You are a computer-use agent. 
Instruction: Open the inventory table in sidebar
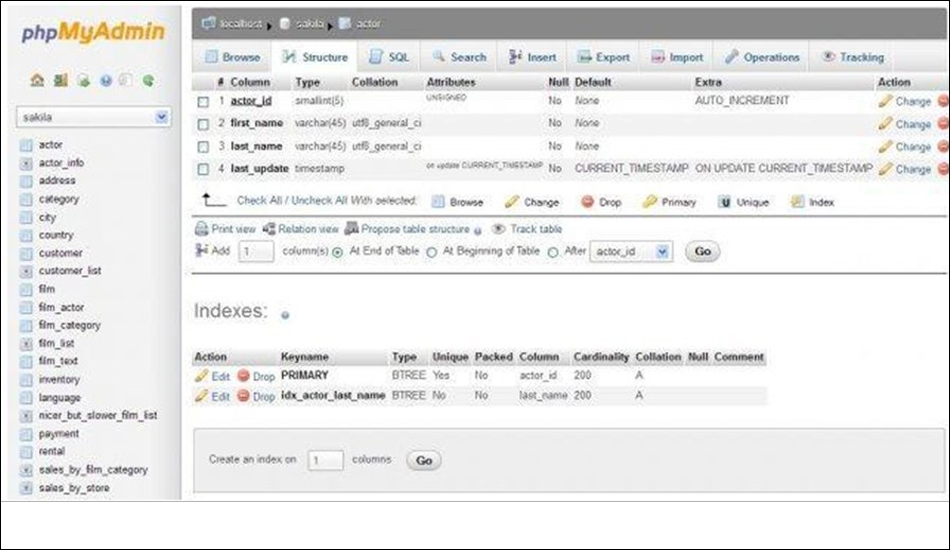point(59,379)
